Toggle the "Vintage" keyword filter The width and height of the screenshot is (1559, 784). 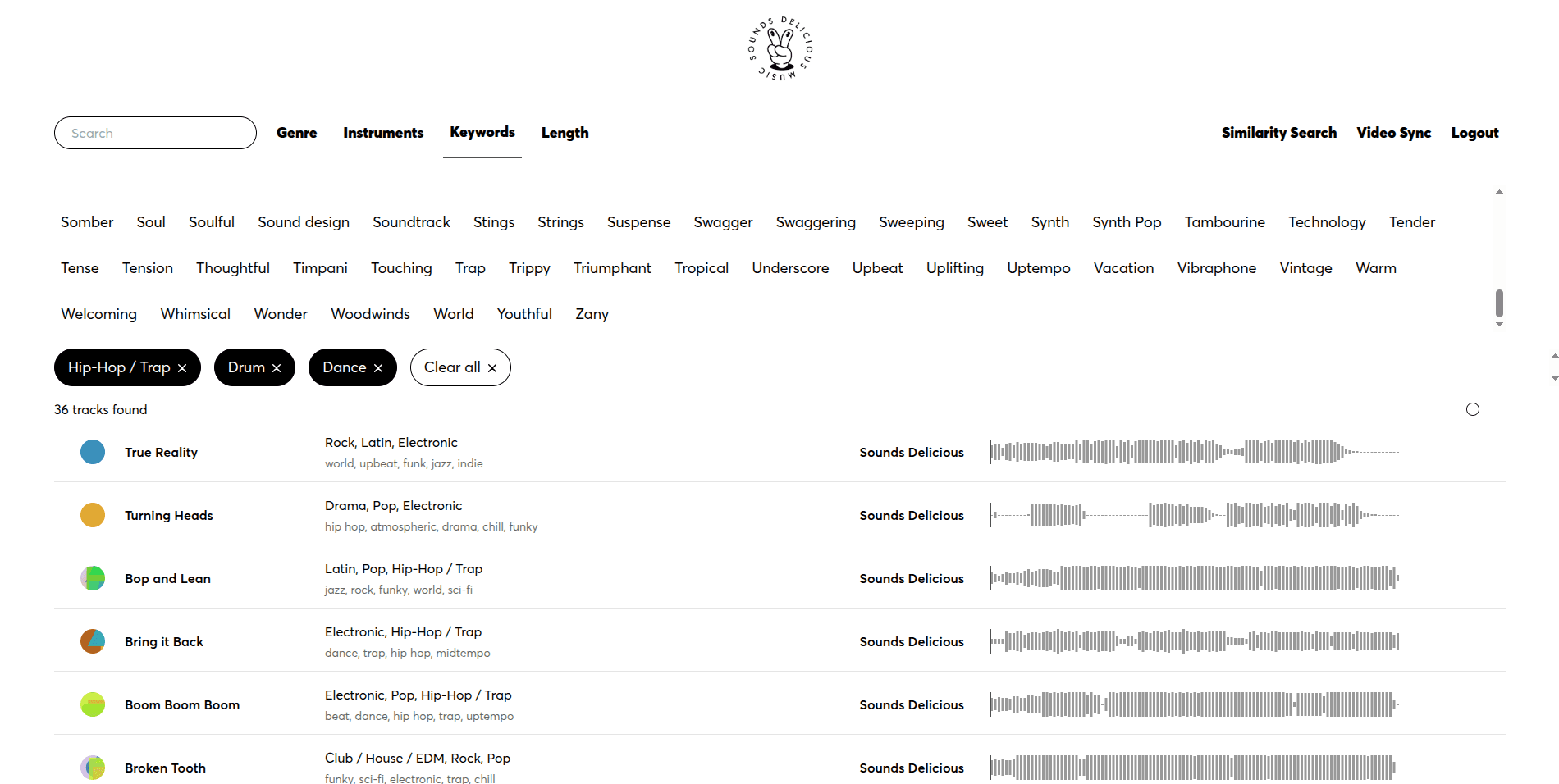tap(1305, 267)
